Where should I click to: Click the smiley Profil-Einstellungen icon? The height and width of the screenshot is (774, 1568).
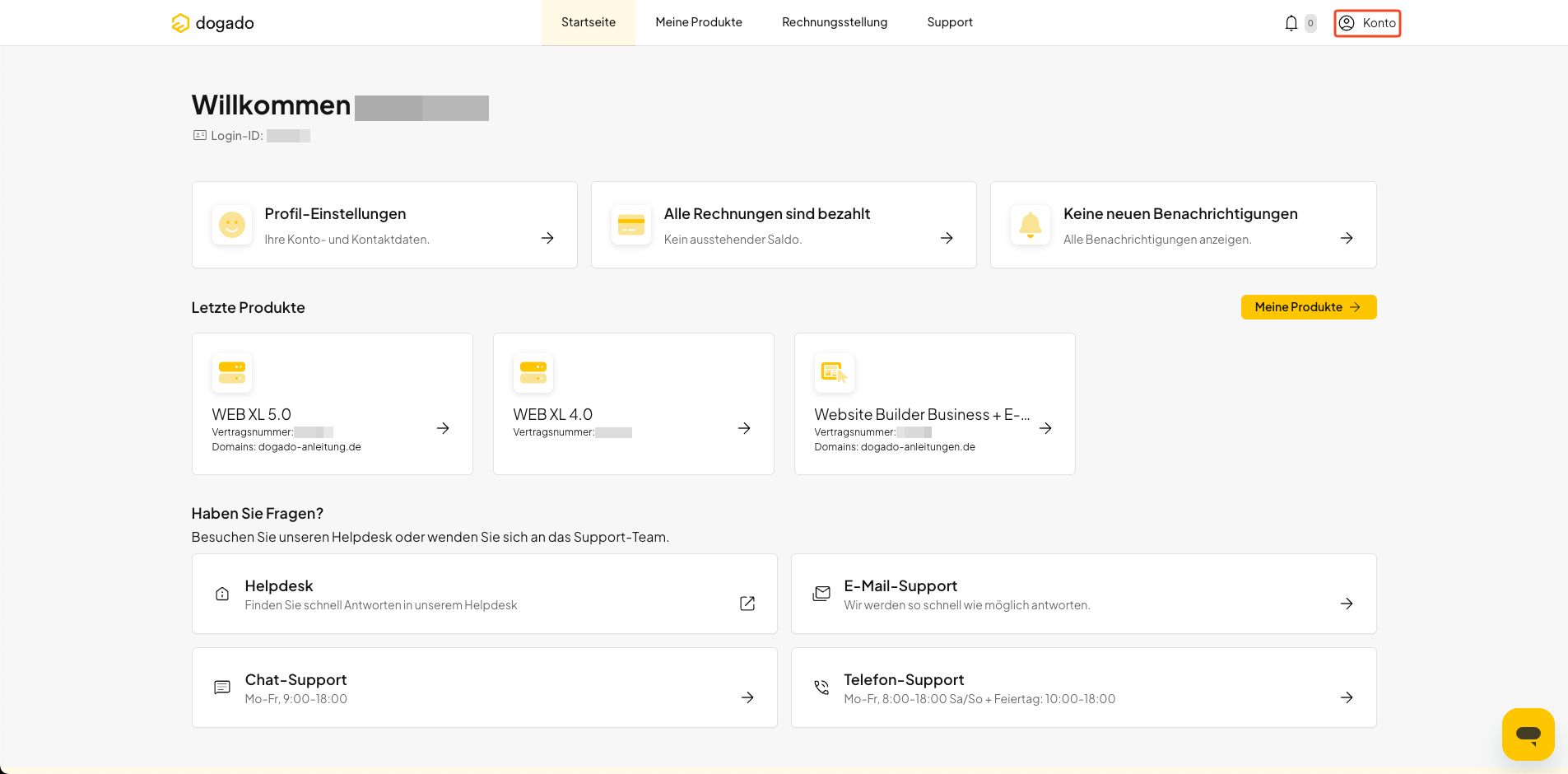[232, 225]
